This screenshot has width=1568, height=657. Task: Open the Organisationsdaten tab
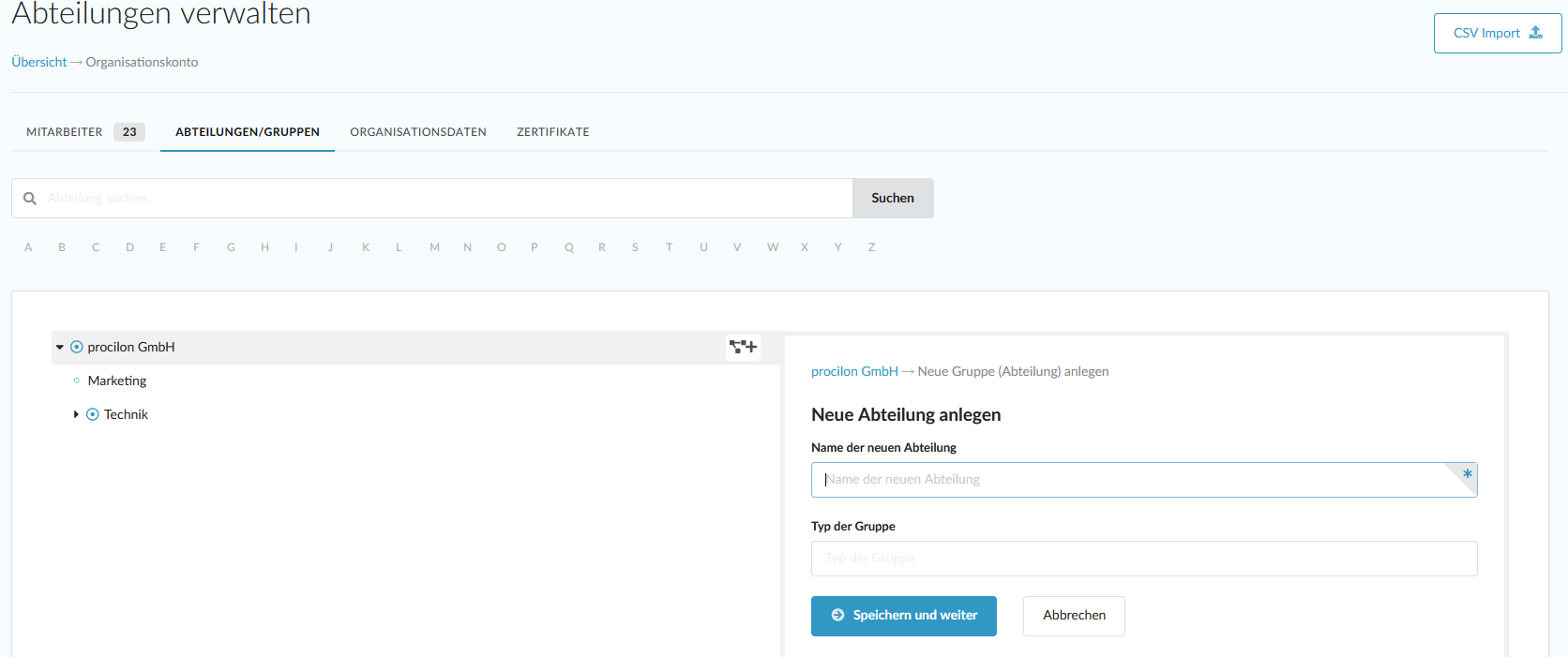418,132
